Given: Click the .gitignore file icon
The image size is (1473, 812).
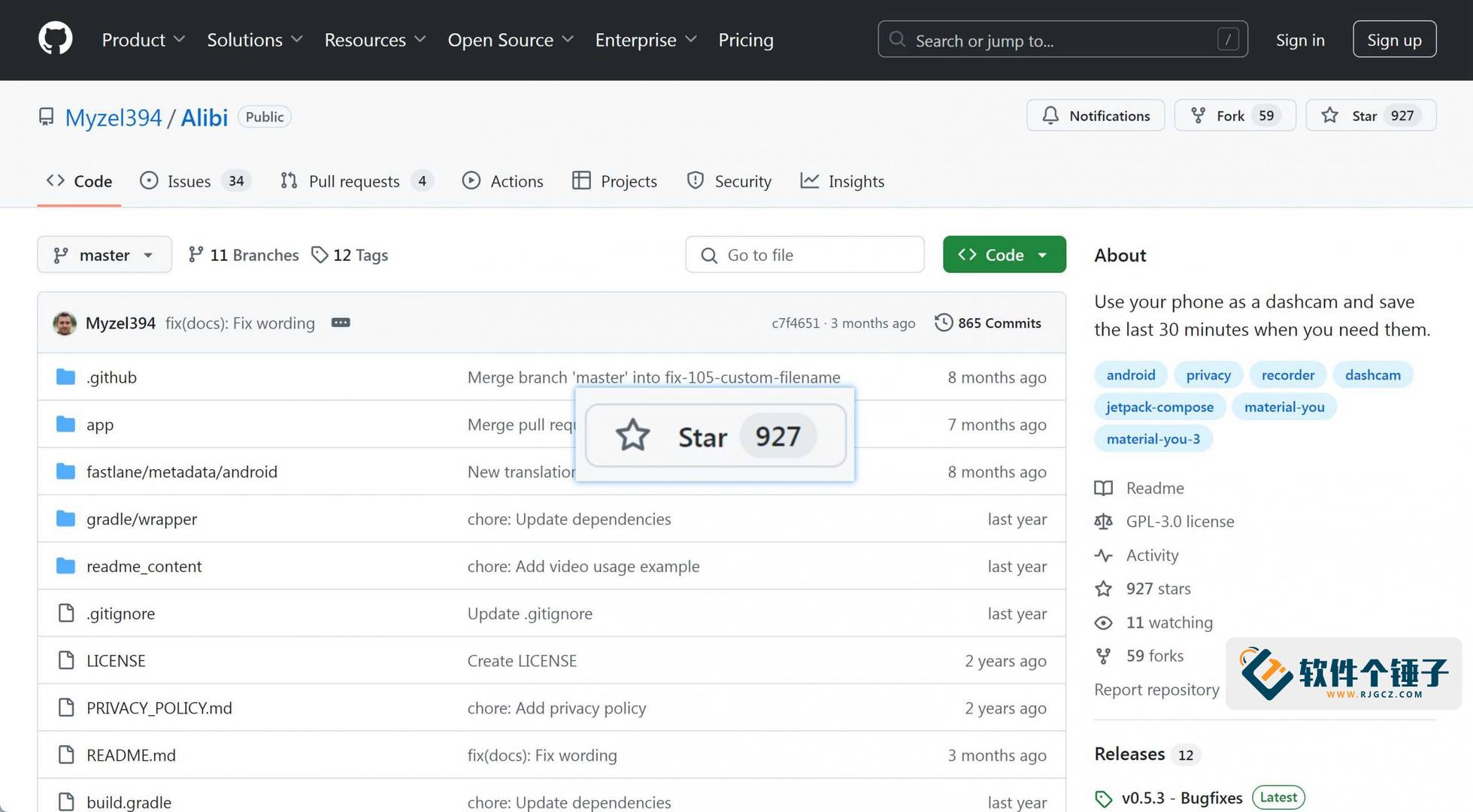Looking at the screenshot, I should tap(66, 613).
